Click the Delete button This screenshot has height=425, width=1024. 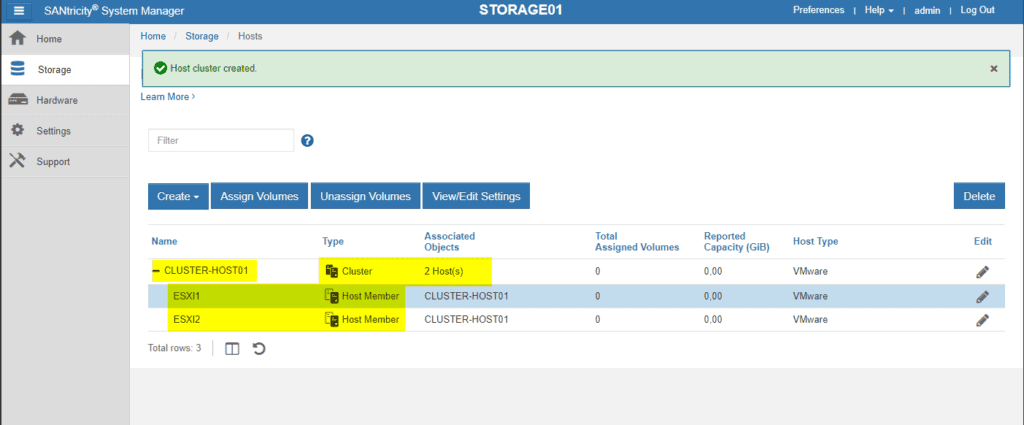[979, 197]
